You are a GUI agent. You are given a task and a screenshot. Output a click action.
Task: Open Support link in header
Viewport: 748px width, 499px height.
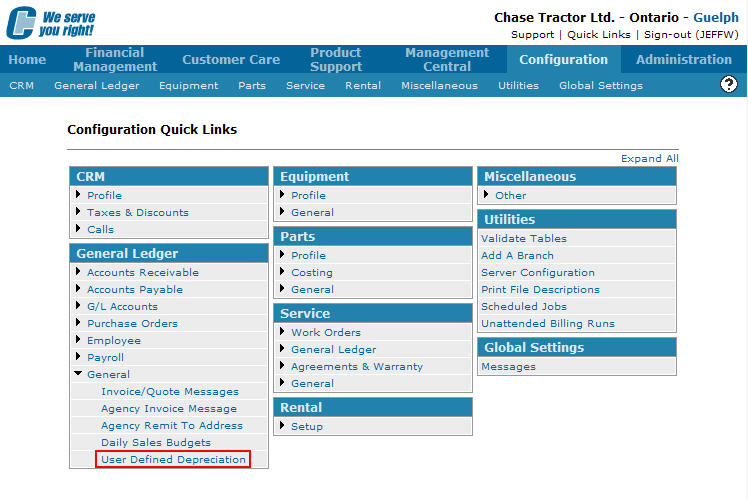pos(532,34)
